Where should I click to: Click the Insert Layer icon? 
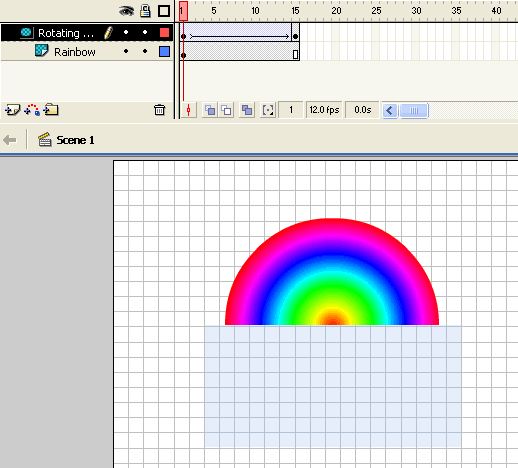click(x=13, y=110)
